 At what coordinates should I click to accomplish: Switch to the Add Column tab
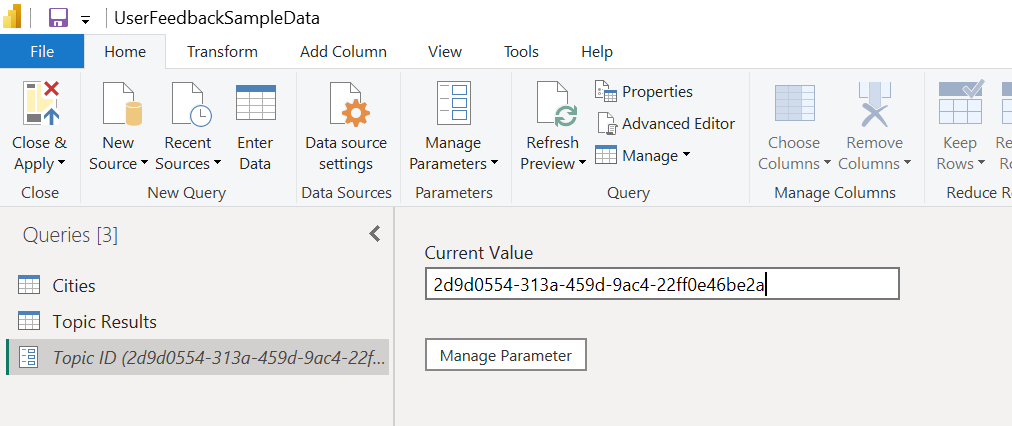(343, 52)
